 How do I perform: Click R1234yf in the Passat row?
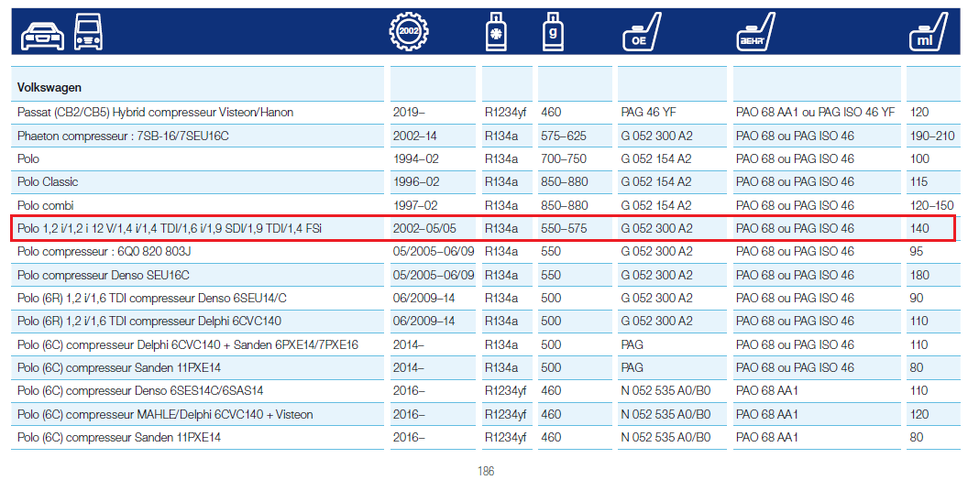click(505, 112)
